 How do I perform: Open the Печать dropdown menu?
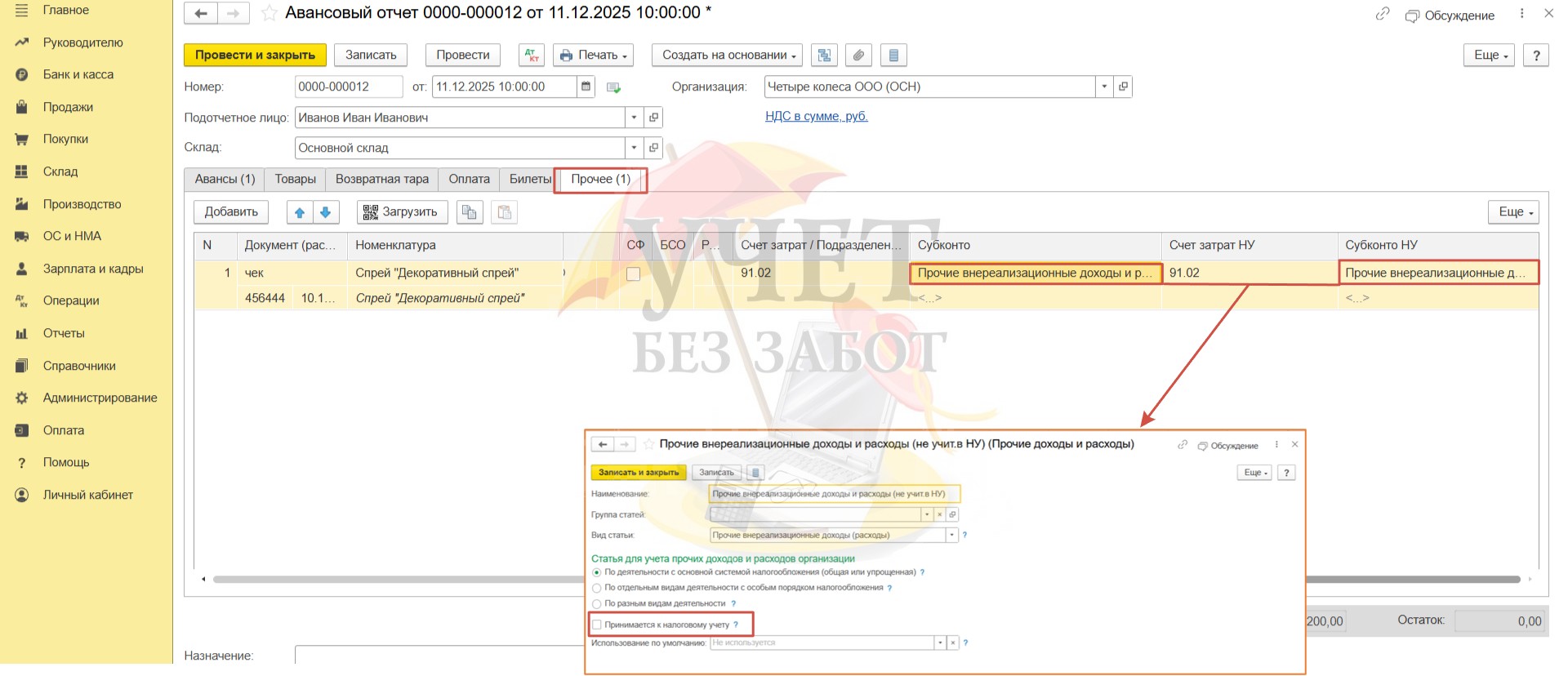click(594, 55)
